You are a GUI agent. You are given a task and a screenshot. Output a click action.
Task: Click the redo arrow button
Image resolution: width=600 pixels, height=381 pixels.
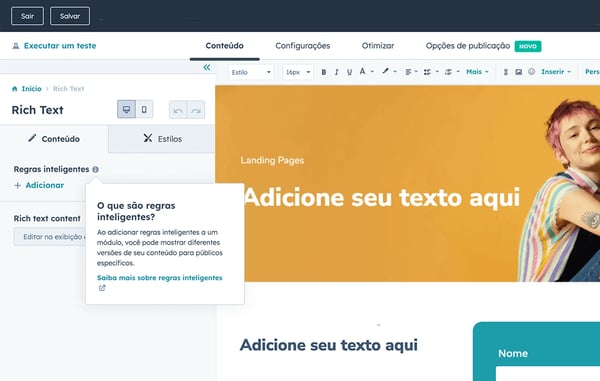(x=196, y=110)
